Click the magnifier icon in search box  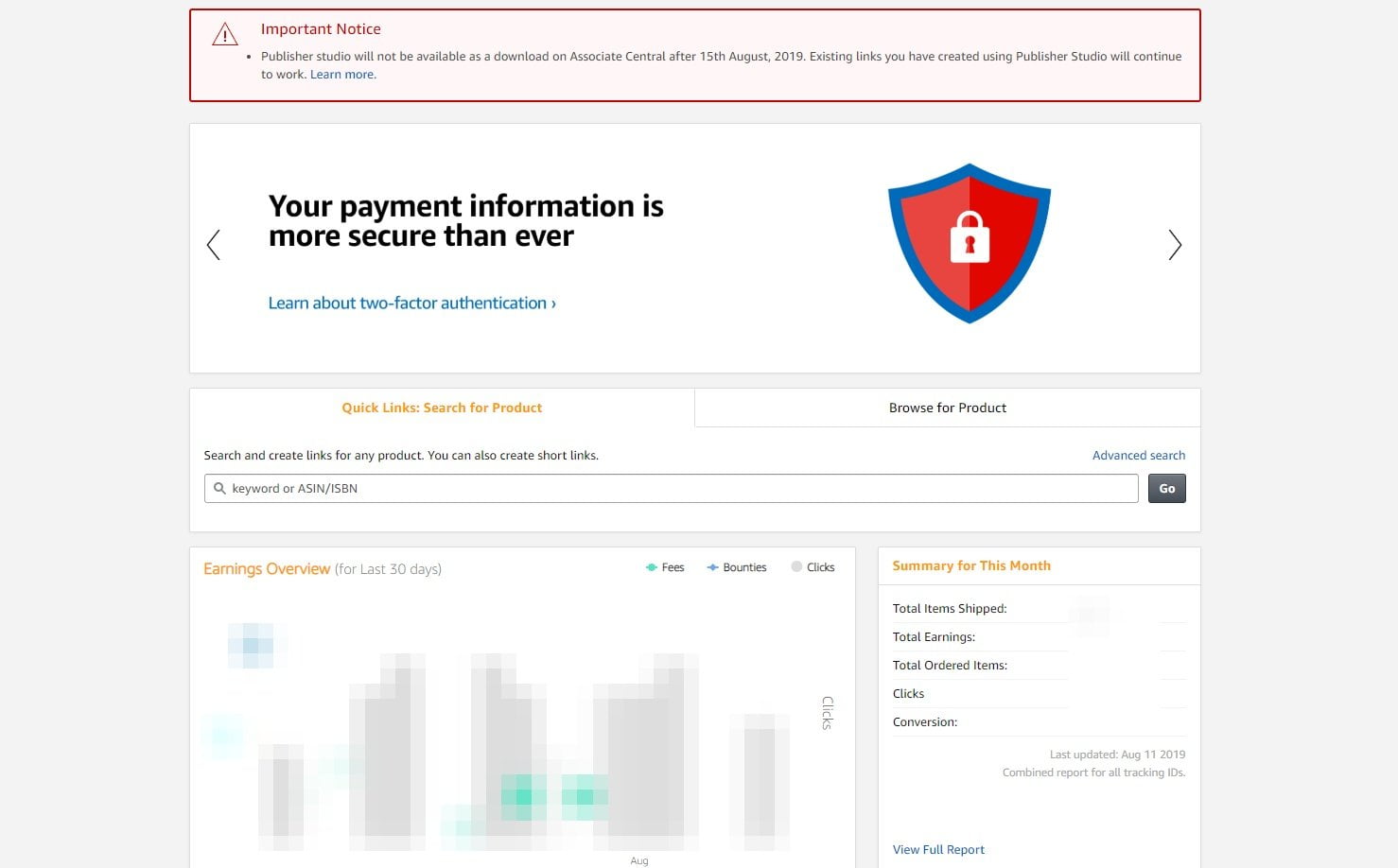(x=219, y=489)
